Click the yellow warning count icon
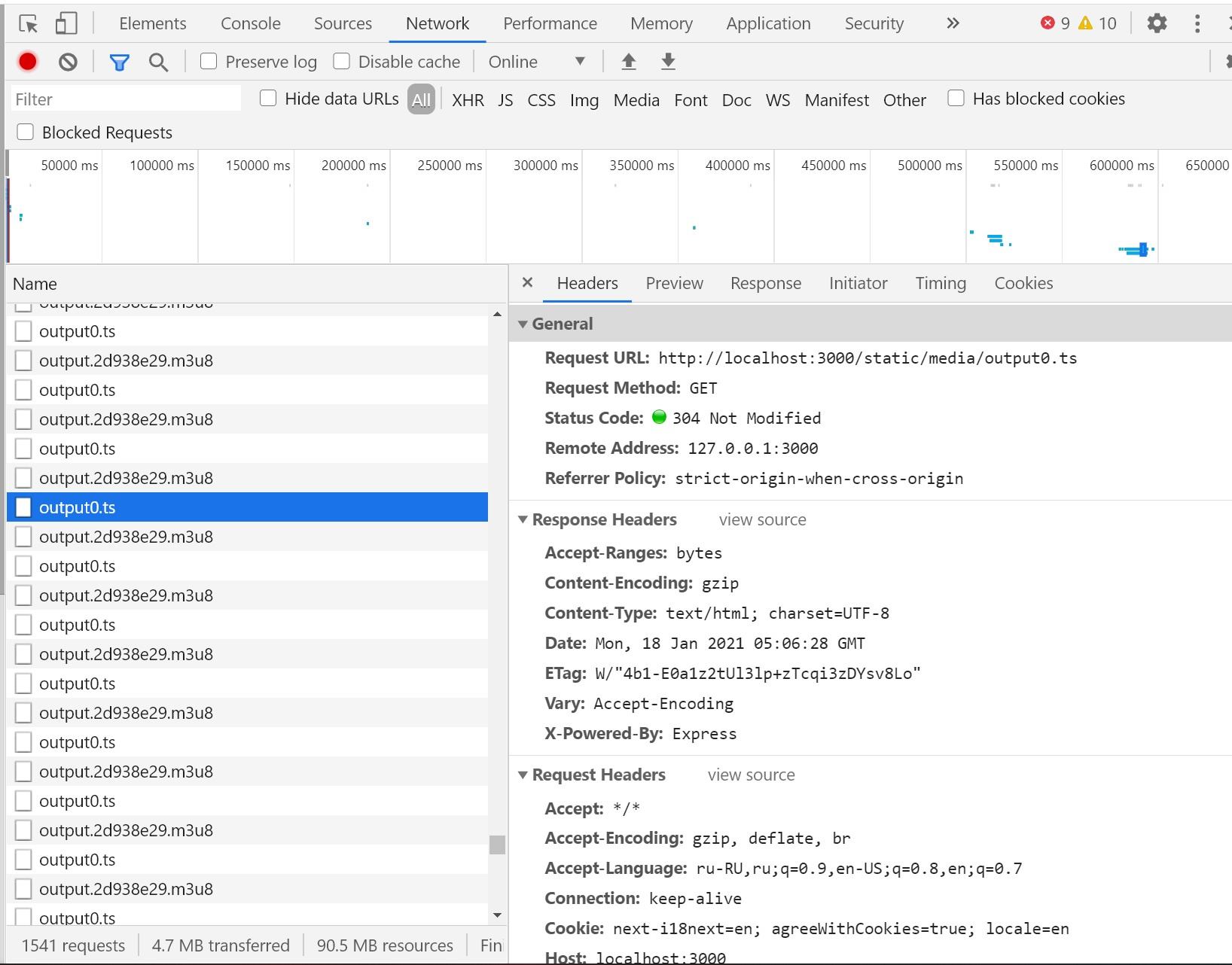The image size is (1232, 965). pos(1085,23)
